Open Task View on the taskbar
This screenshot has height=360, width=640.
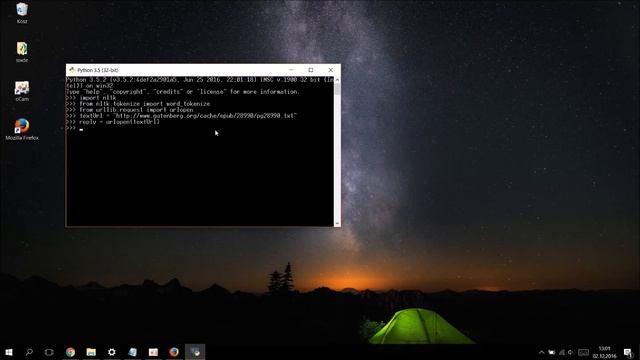[x=49, y=352]
